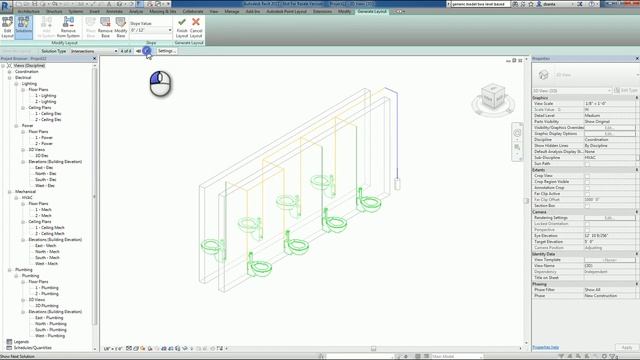Click the signed-in user account icon
Viewport: 640px width, 360px height.
tap(539, 4)
